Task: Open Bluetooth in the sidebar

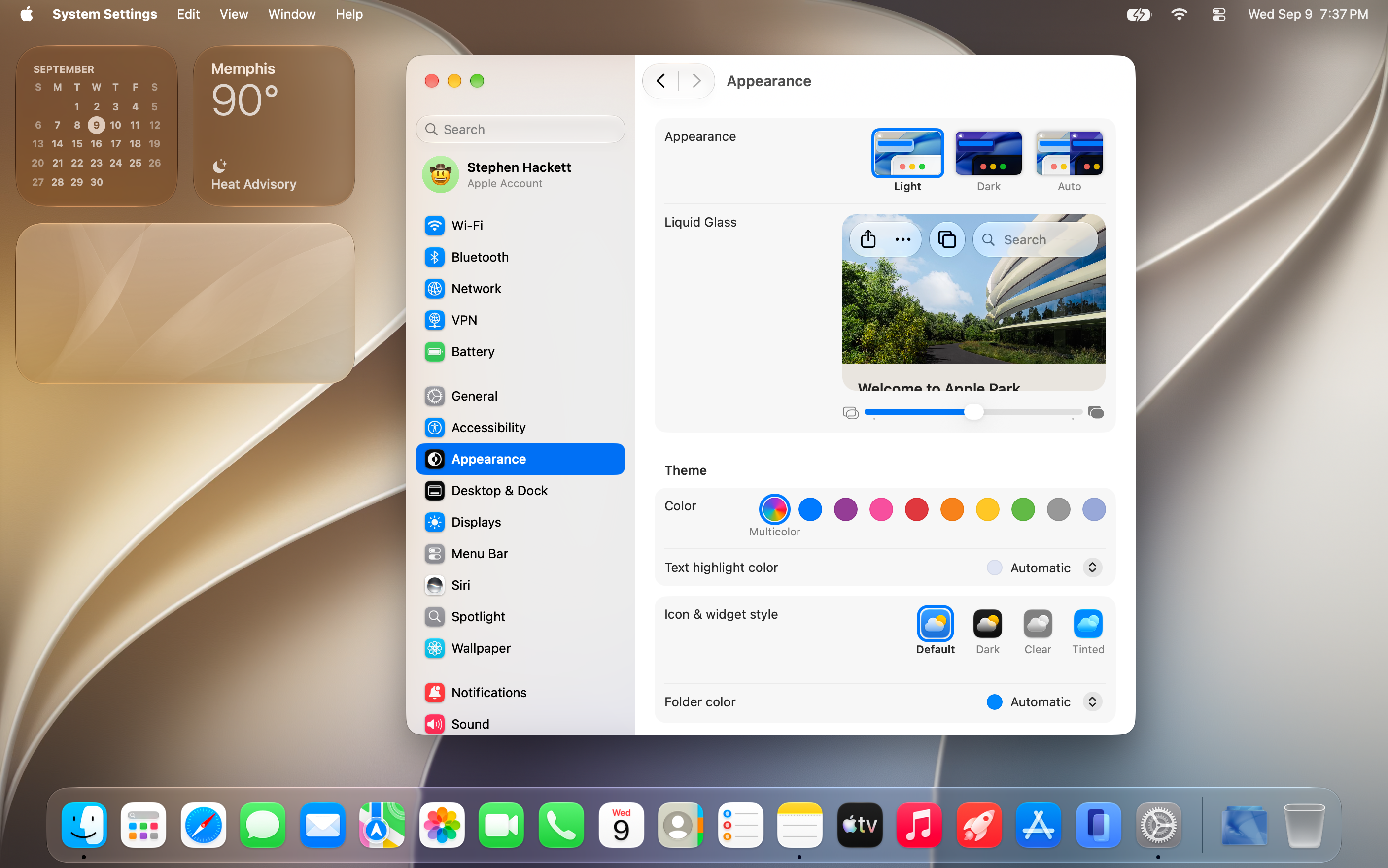Action: pos(520,257)
